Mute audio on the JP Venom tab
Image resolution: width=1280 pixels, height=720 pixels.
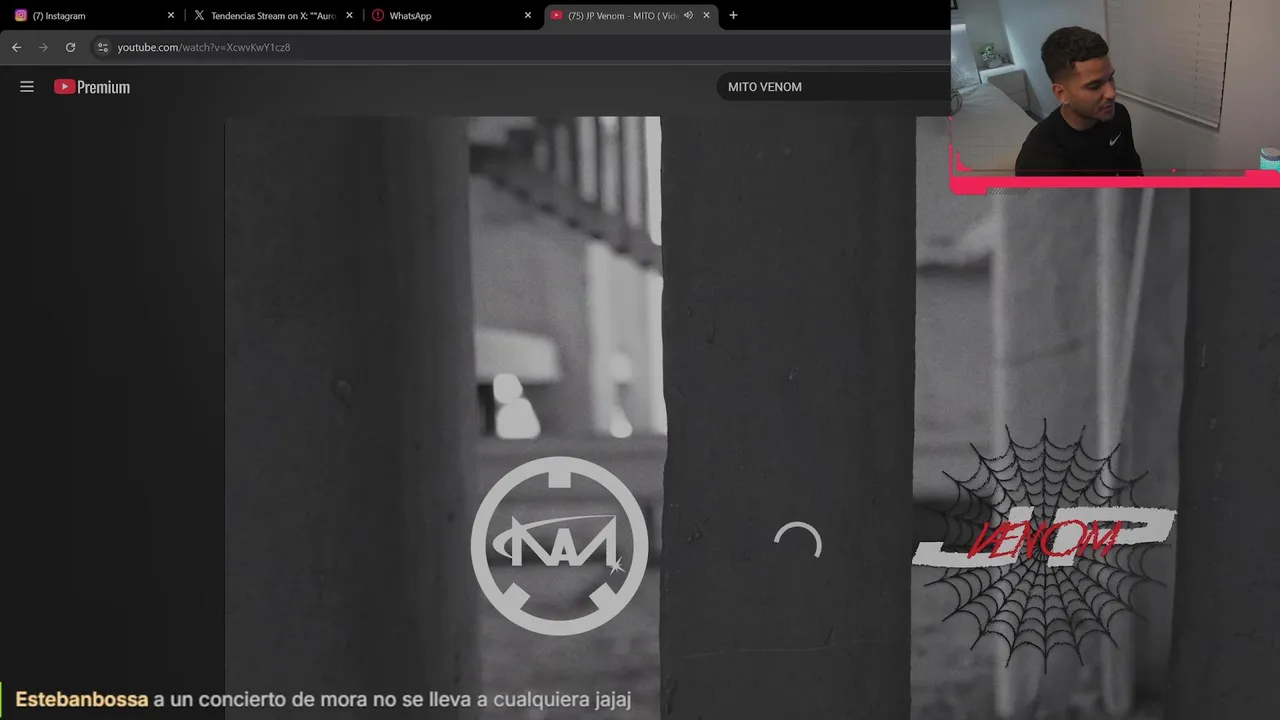(x=688, y=15)
